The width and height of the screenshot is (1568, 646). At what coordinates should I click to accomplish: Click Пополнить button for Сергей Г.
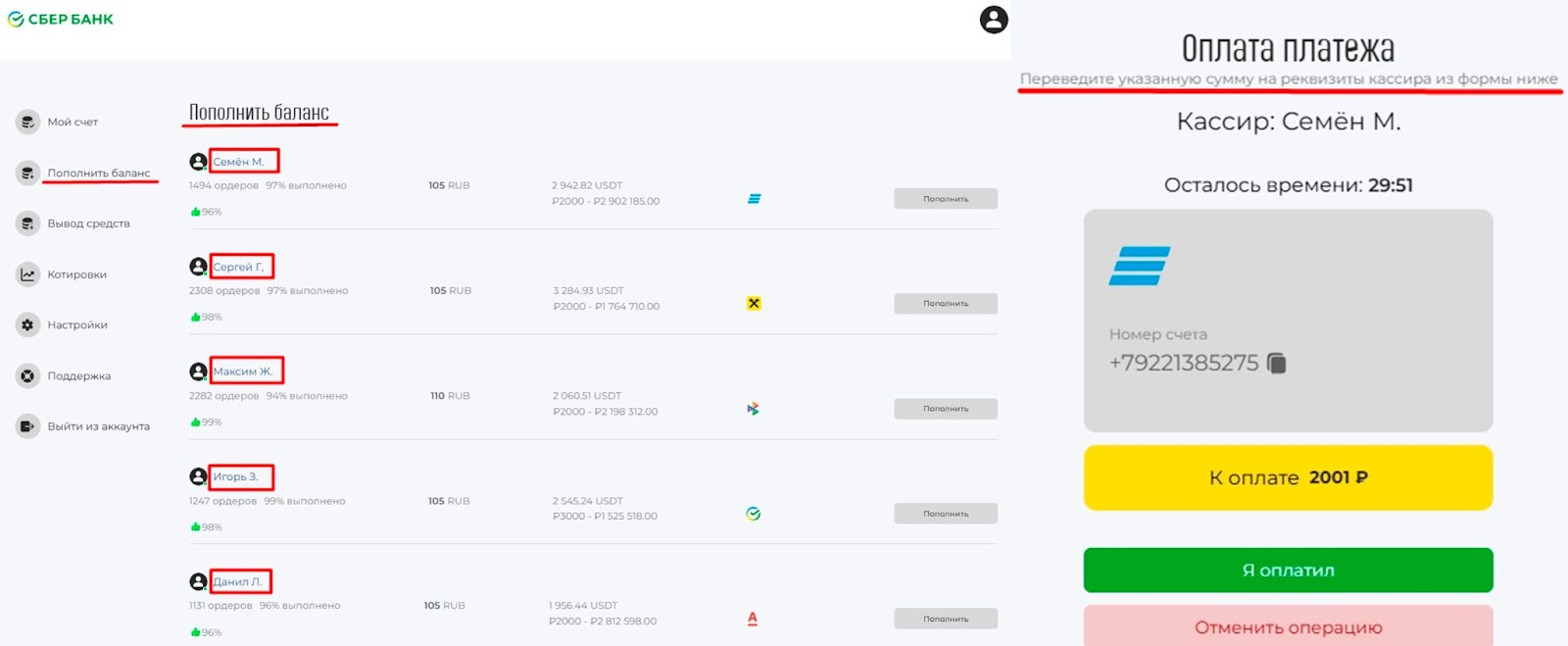(946, 304)
